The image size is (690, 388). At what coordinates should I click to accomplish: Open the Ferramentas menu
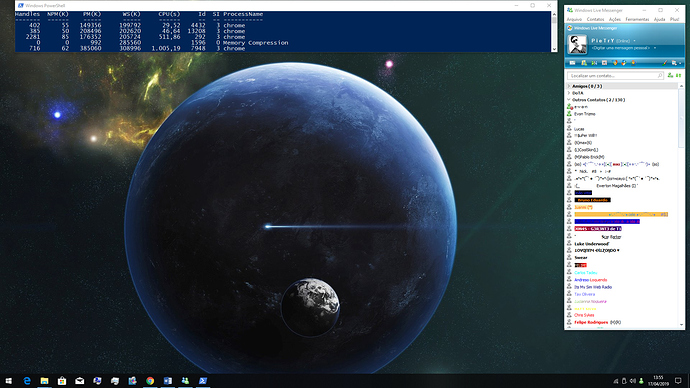coord(637,19)
